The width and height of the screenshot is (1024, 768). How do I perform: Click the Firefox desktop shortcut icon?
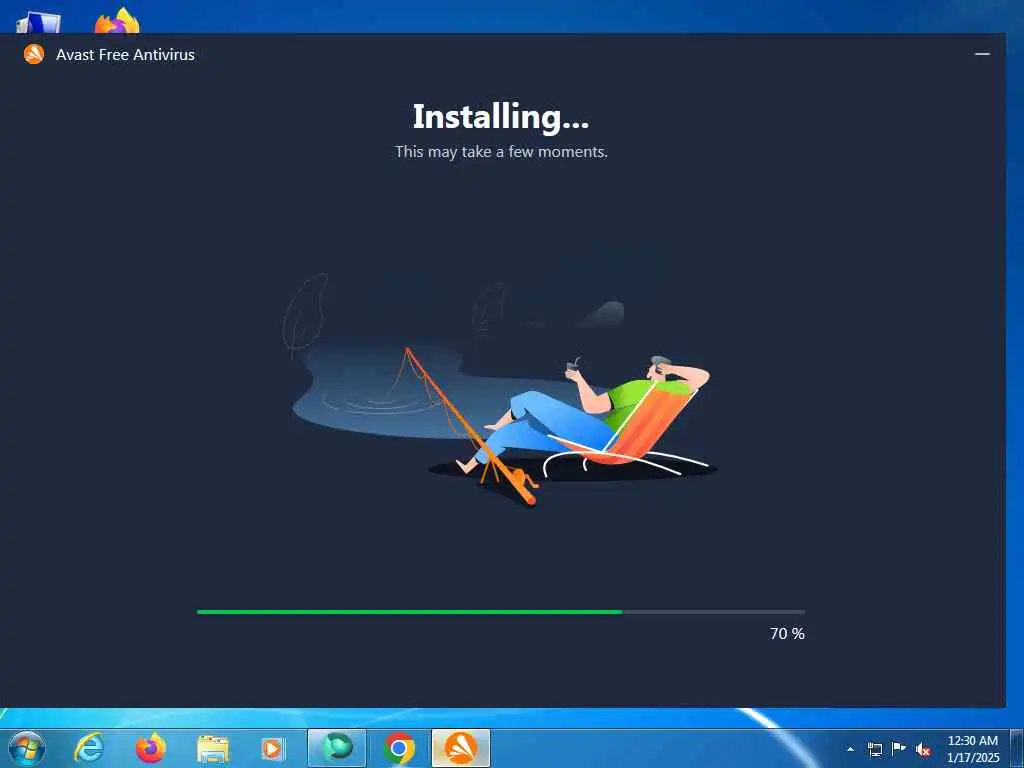tap(118, 20)
